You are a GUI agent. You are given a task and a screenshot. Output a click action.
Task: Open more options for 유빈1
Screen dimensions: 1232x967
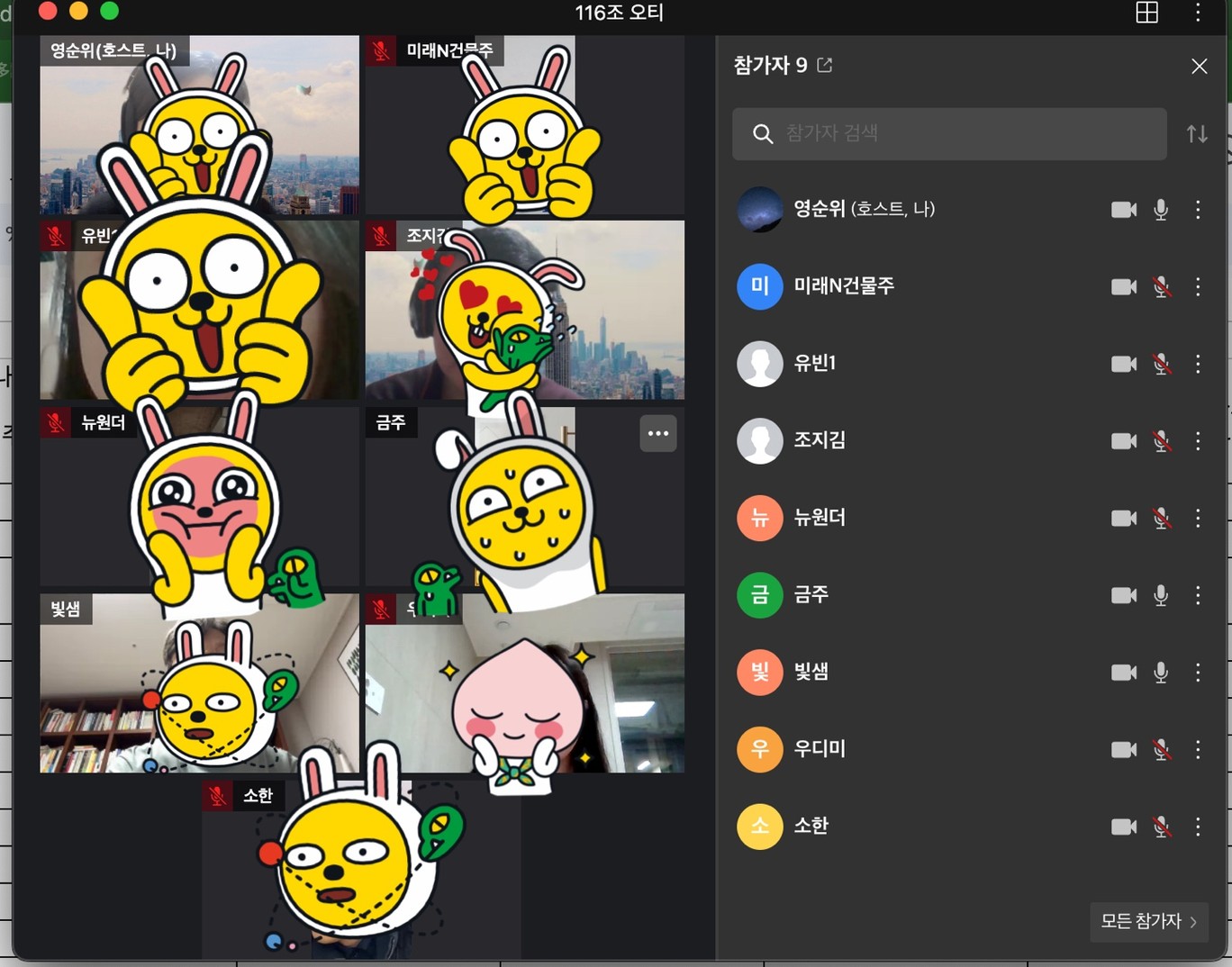pyautogui.click(x=1197, y=364)
